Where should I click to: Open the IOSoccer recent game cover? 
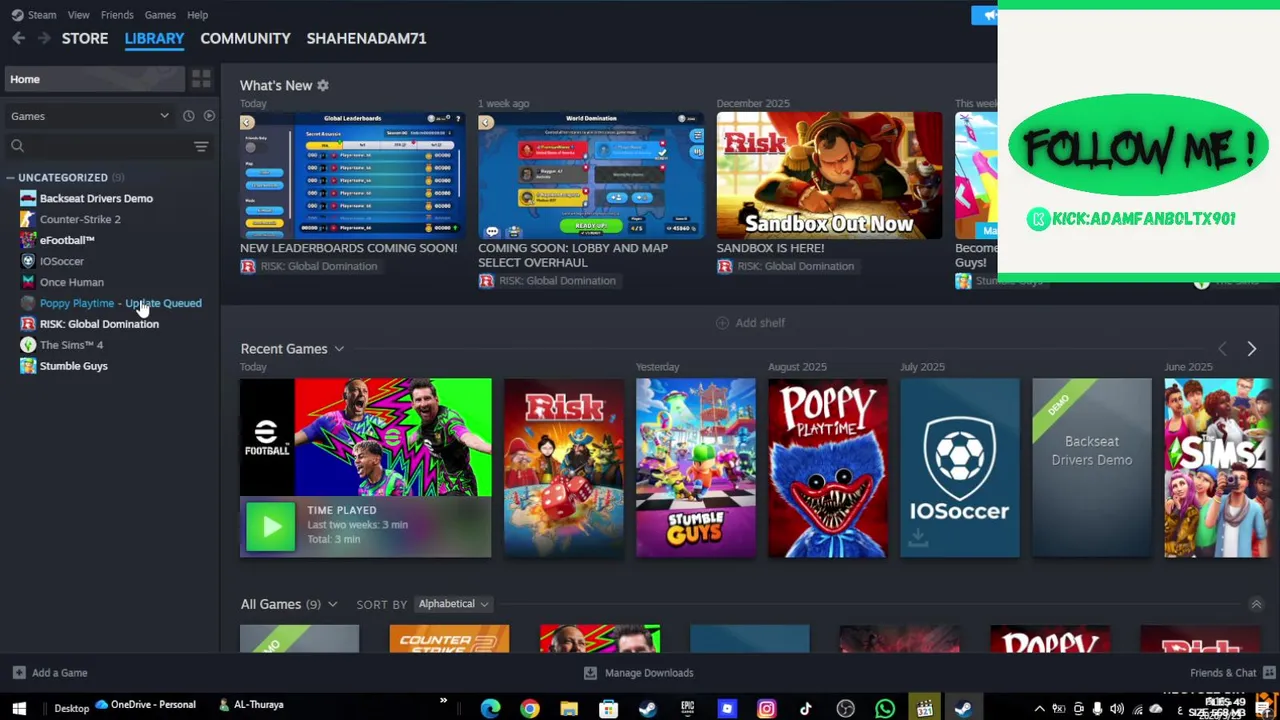click(x=960, y=467)
